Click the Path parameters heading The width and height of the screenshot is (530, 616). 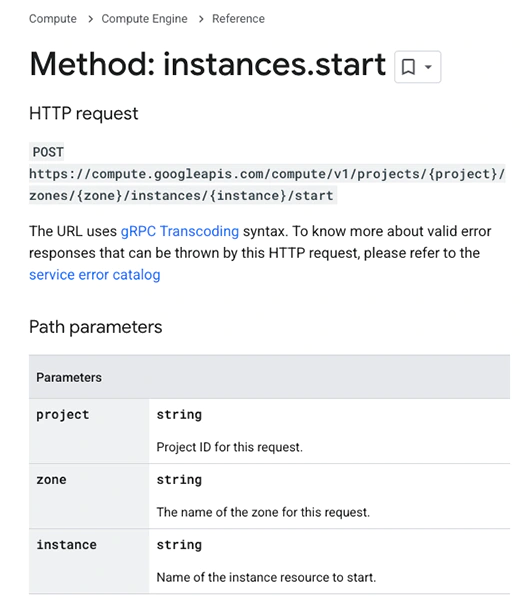coord(95,327)
